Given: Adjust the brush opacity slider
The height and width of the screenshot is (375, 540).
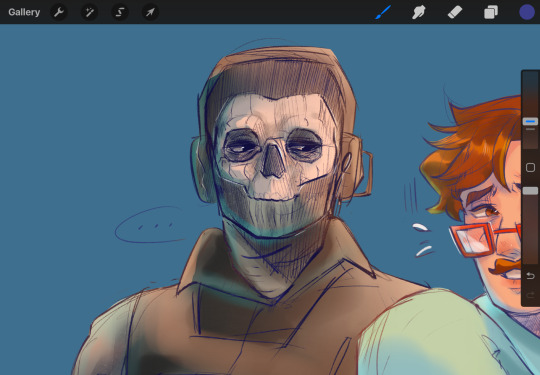Looking at the screenshot, I should (x=530, y=191).
